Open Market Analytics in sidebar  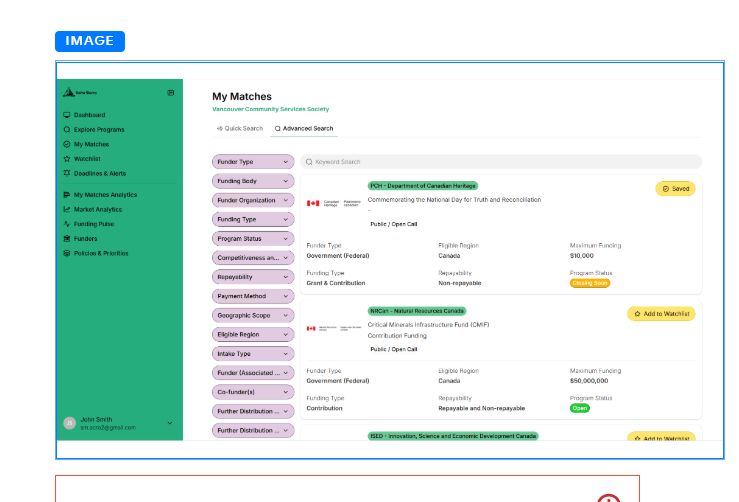[93, 209]
